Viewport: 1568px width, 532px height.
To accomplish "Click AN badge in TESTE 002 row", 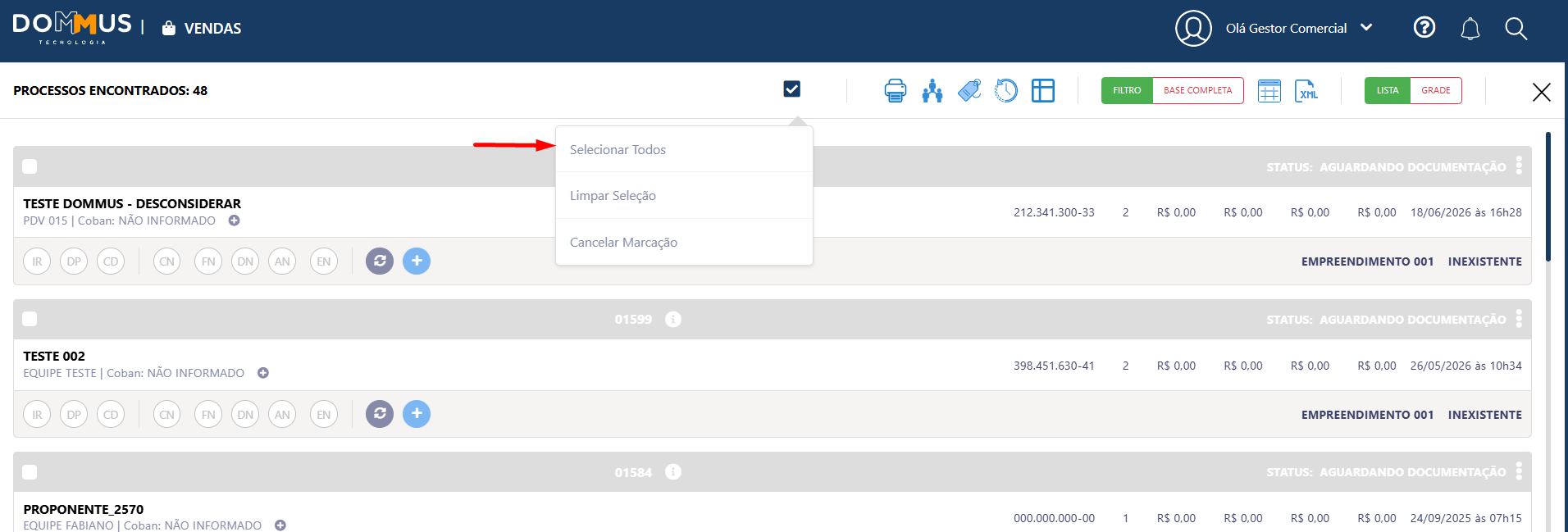I will click(282, 415).
